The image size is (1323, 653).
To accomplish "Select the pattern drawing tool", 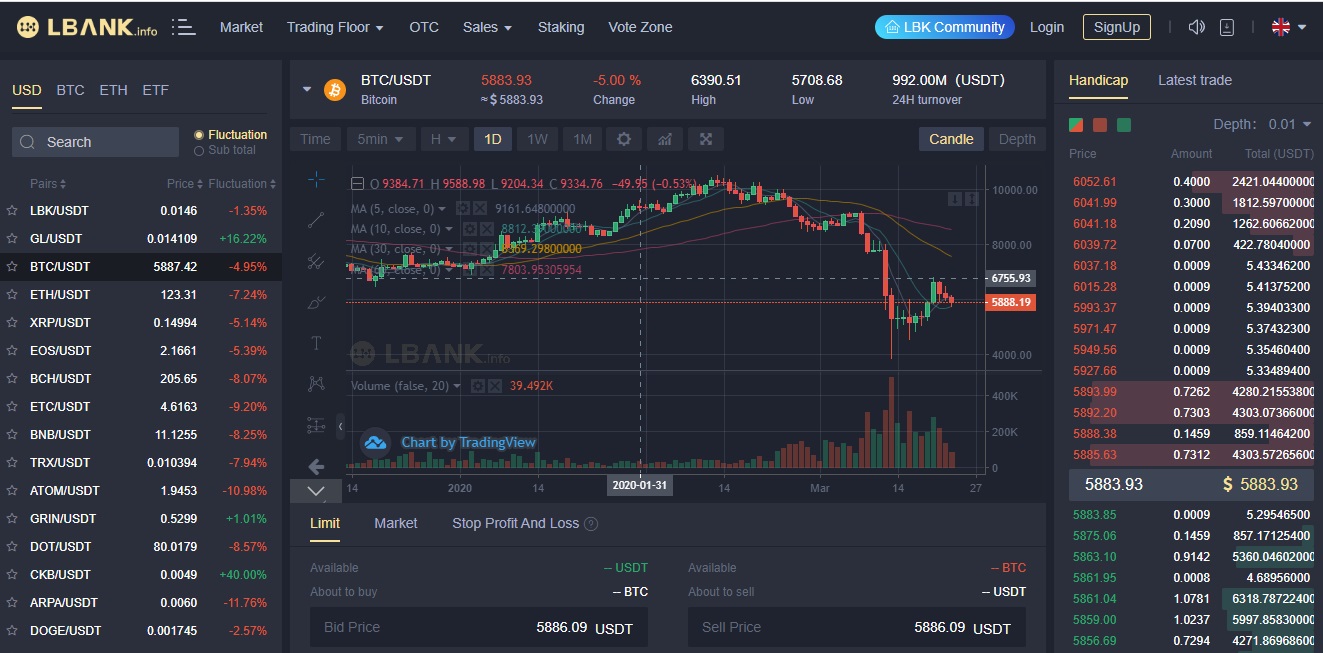I will [x=316, y=384].
